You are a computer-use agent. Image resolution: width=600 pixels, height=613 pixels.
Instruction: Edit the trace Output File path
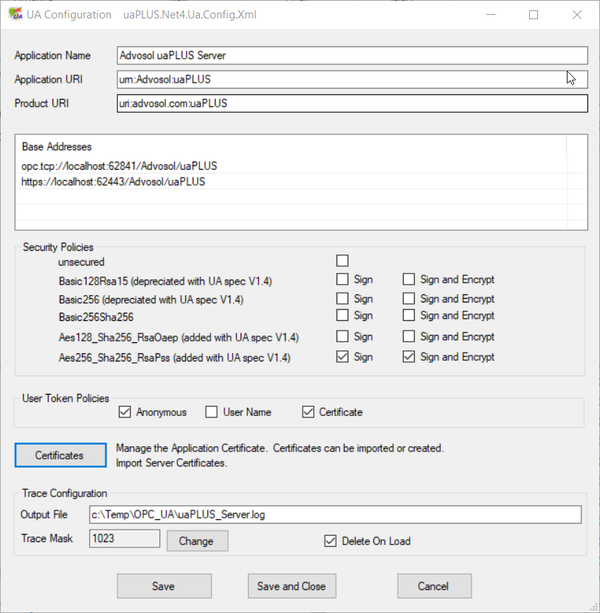(335, 514)
